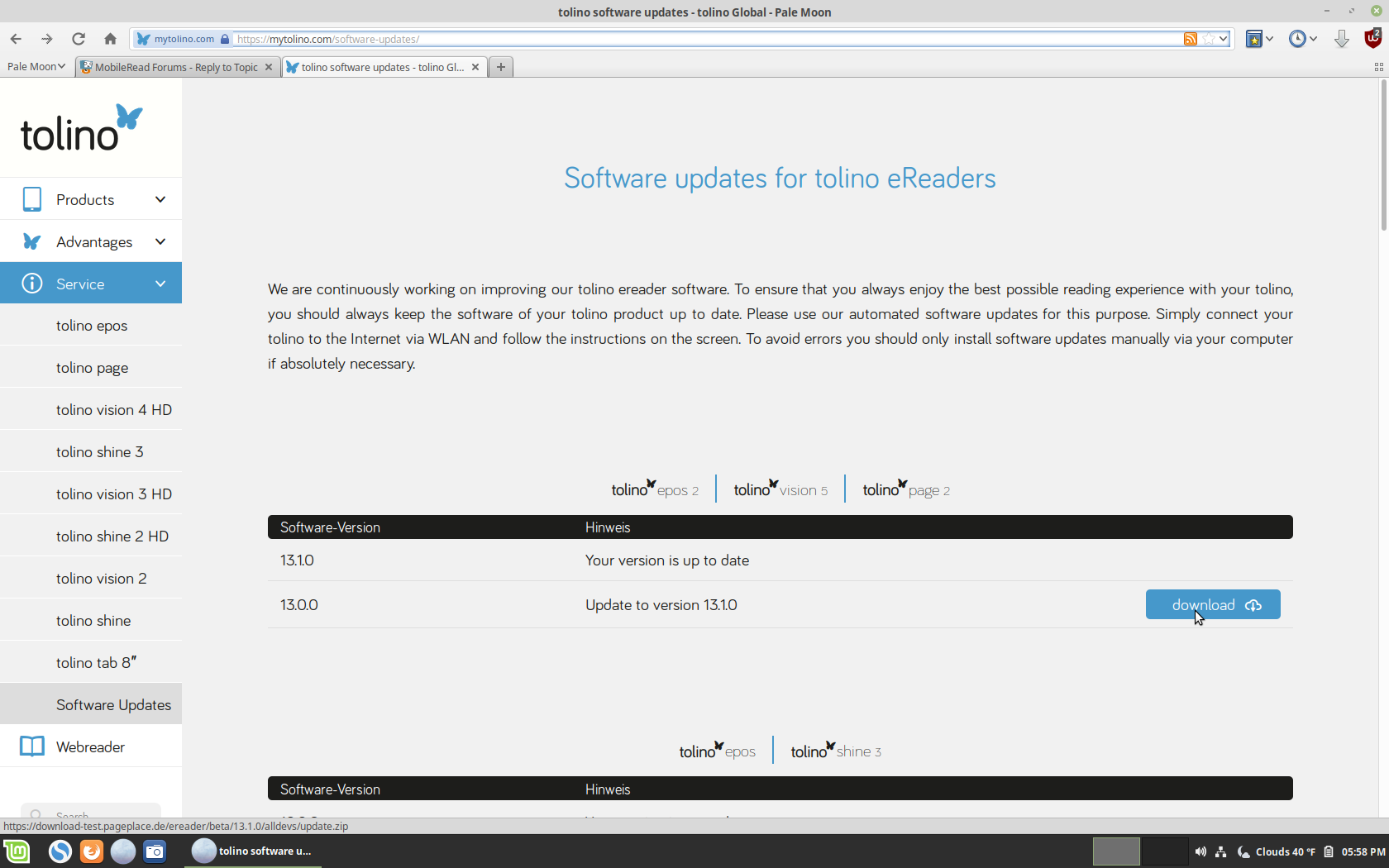The height and width of the screenshot is (868, 1389).
Task: Open the clock showing 05:58 PM
Action: coord(1363,851)
